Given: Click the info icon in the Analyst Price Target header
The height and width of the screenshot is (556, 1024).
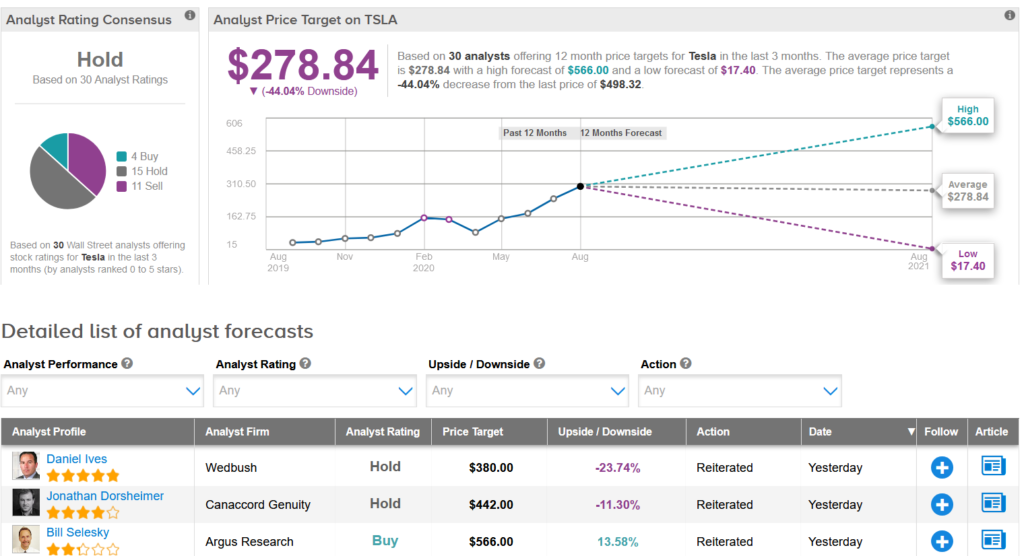Looking at the screenshot, I should click(x=1011, y=16).
